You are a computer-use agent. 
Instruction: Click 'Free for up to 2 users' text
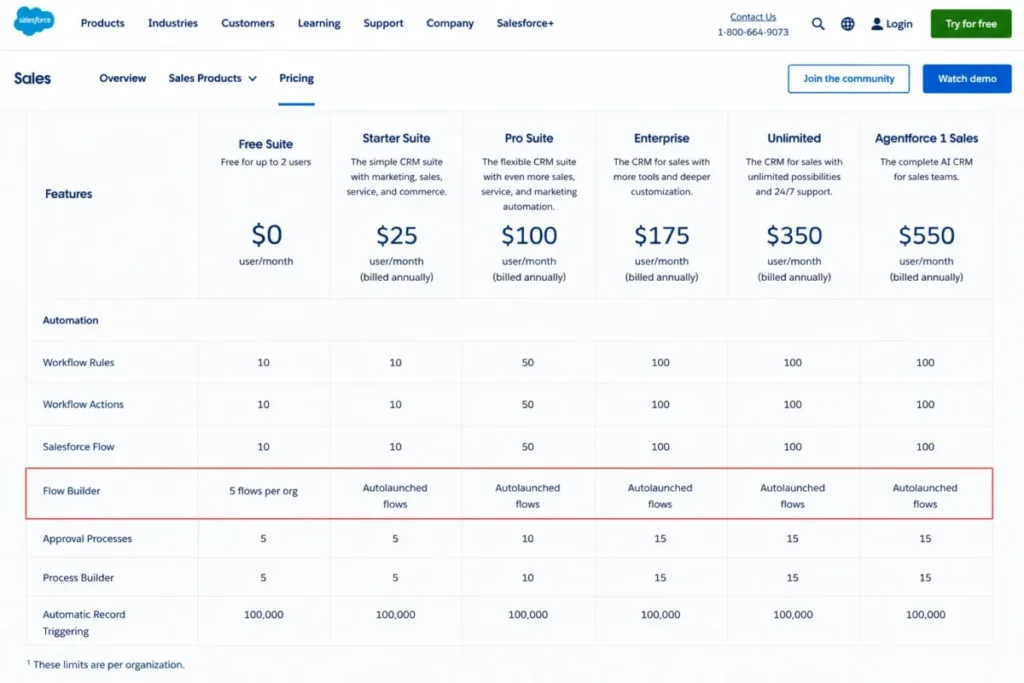[x=266, y=162]
